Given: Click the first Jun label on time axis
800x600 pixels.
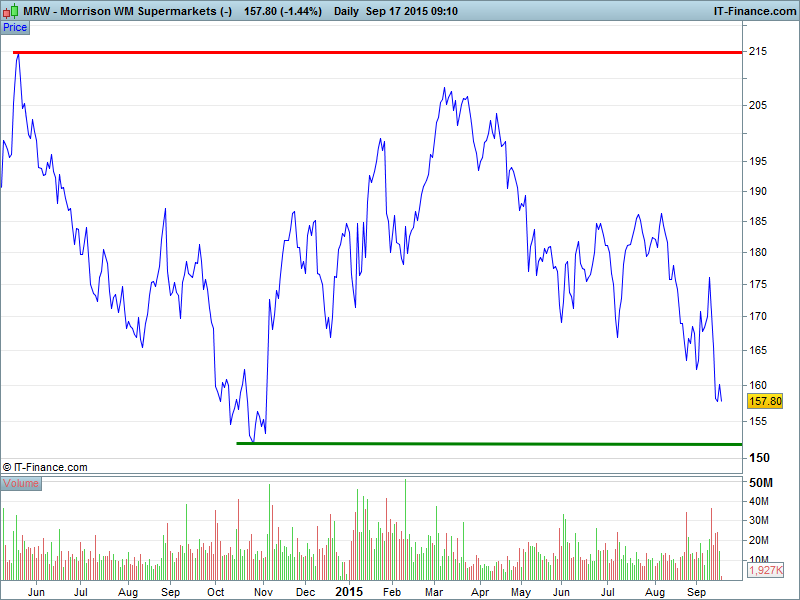Looking at the screenshot, I should click(x=37, y=592).
